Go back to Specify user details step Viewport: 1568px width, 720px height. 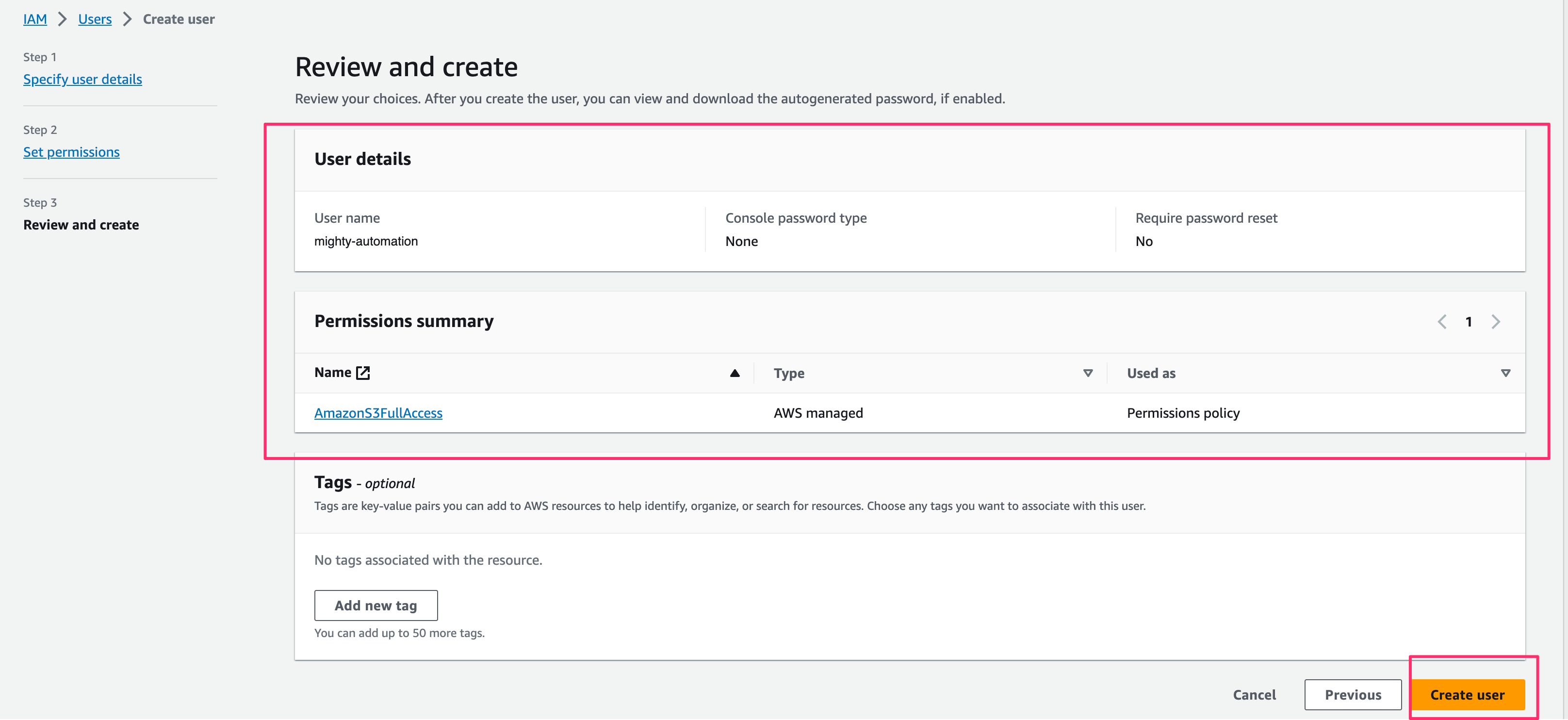[x=83, y=79]
